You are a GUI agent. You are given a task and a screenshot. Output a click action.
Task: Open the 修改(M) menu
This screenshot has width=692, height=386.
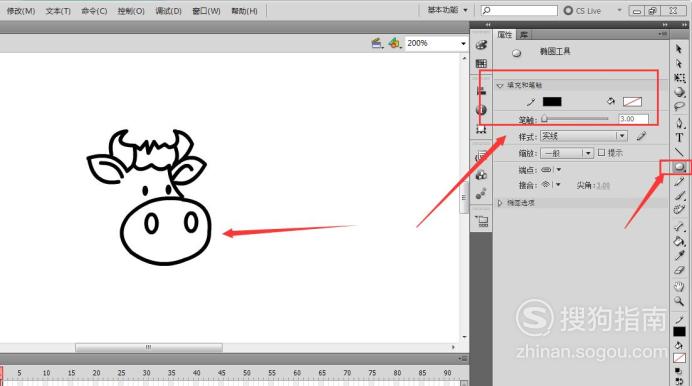[x=21, y=11]
